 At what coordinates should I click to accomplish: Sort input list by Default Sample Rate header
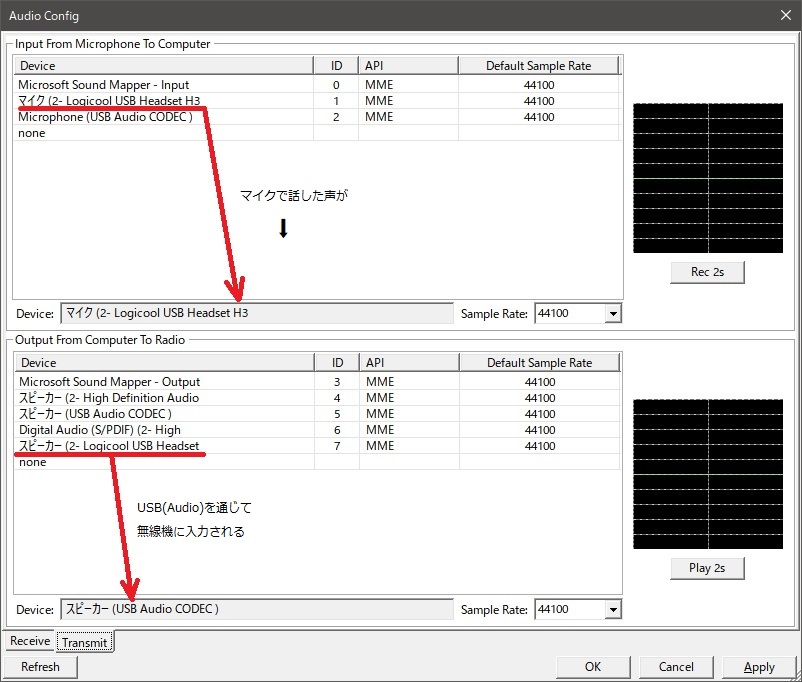coord(538,66)
